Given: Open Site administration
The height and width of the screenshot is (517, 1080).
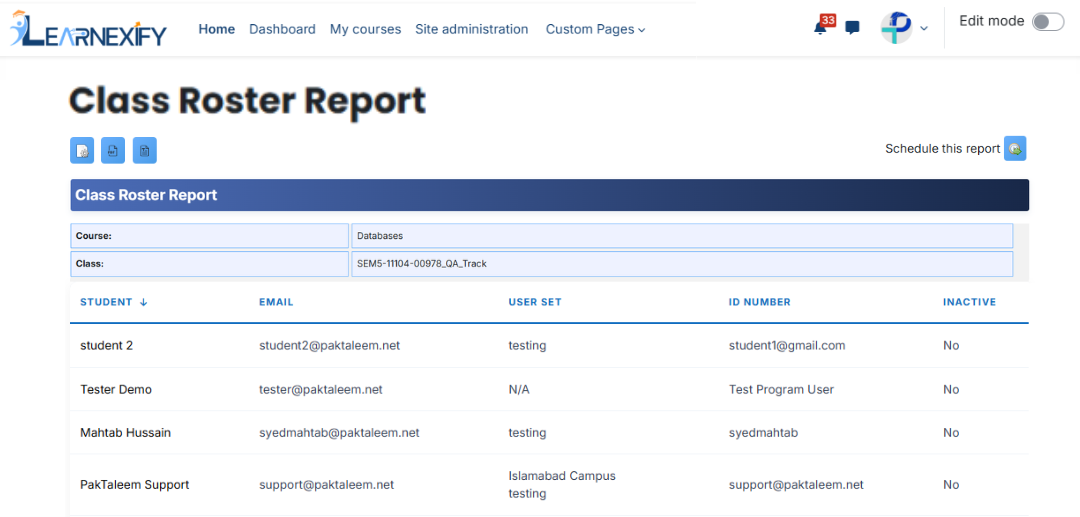Looking at the screenshot, I should 472,29.
